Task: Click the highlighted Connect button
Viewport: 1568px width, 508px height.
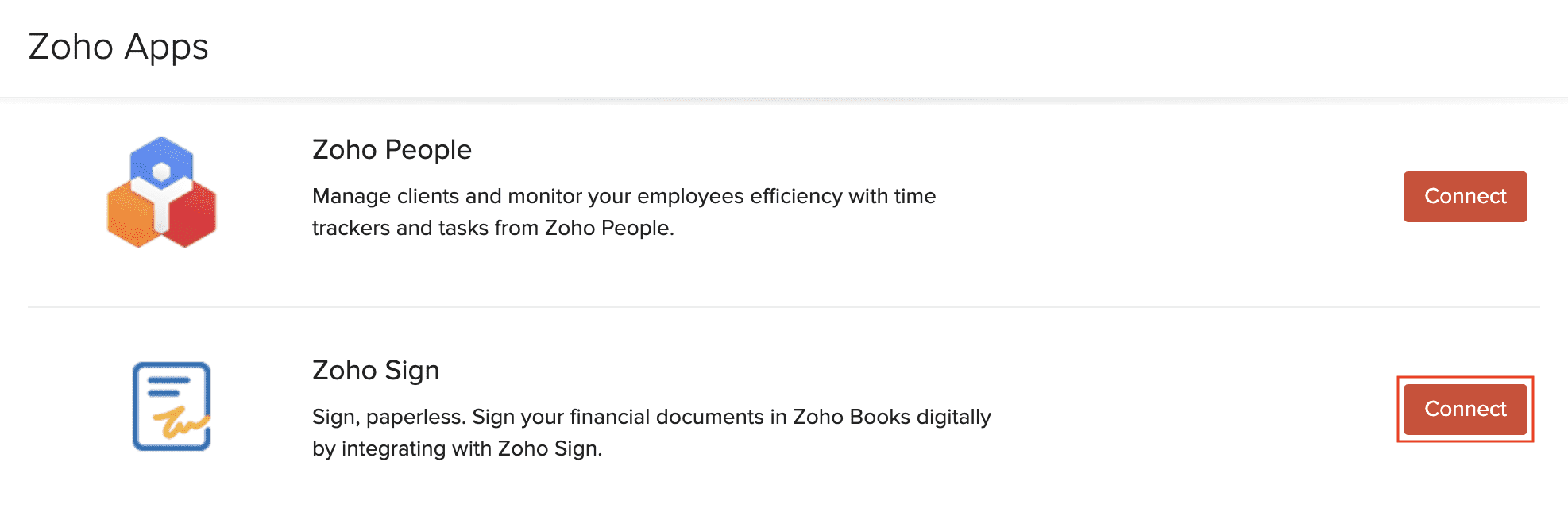Action: 1466,409
